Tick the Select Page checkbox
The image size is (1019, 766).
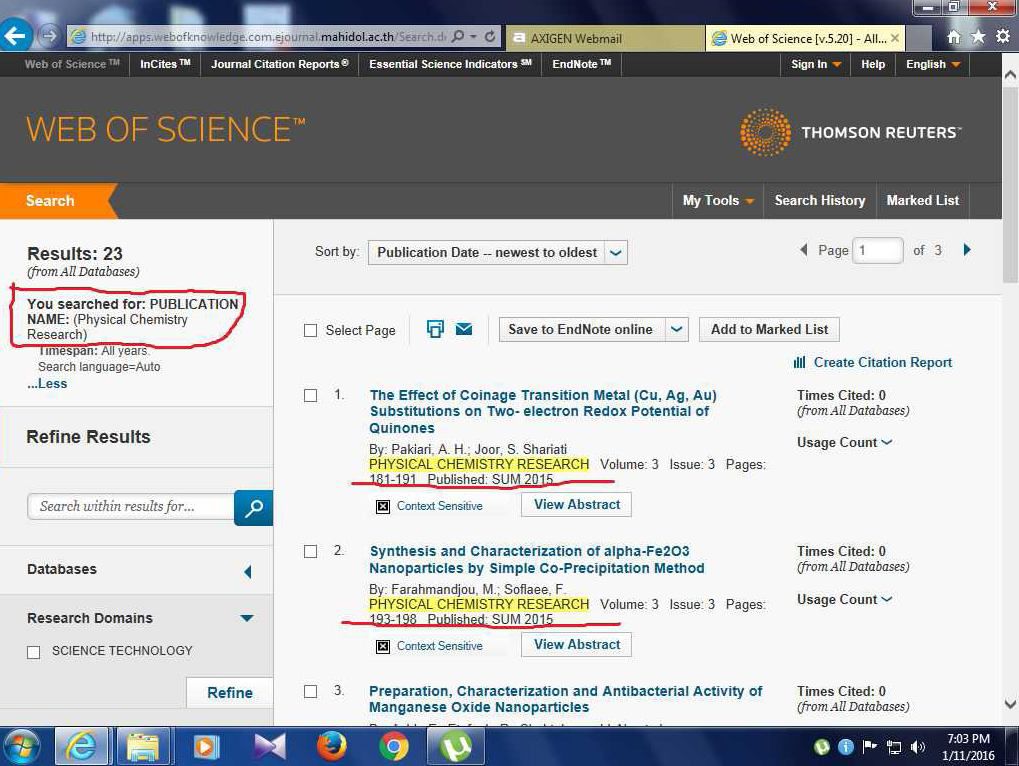(311, 331)
